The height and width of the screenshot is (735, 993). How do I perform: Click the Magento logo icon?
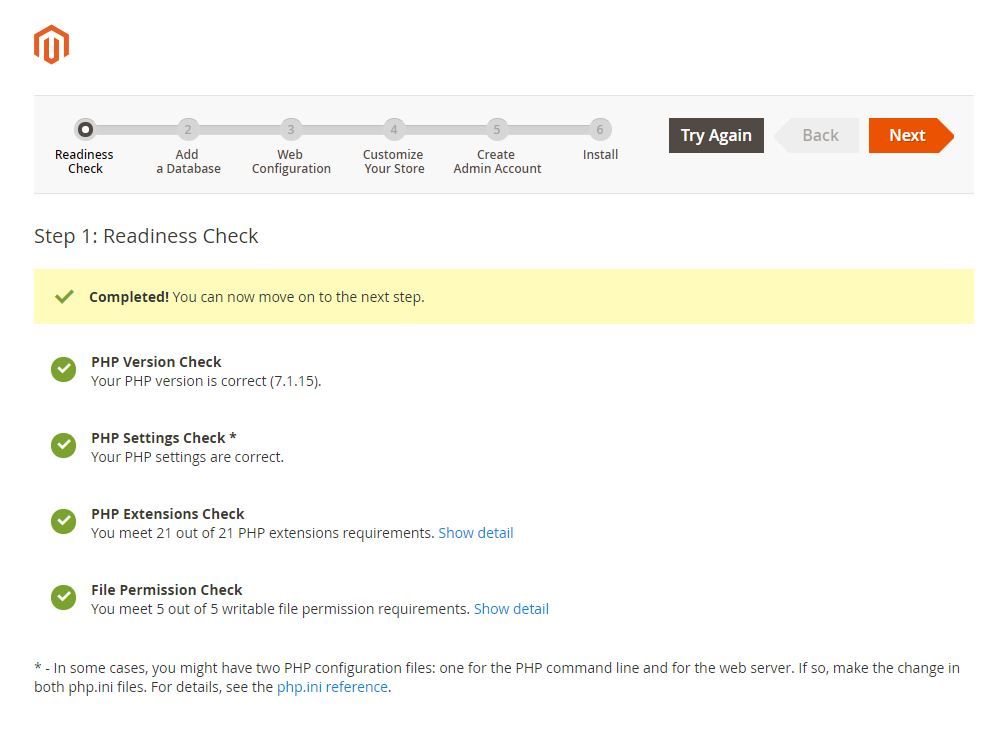[x=51, y=45]
